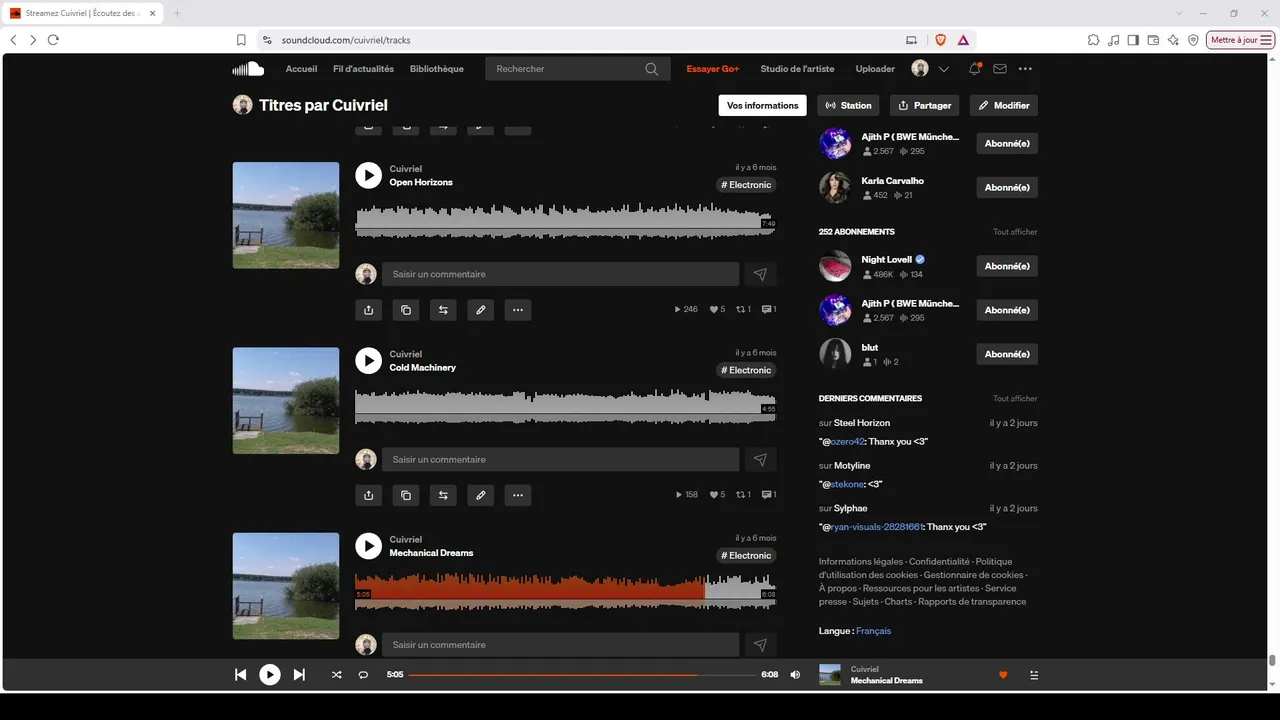The height and width of the screenshot is (720, 1280).
Task: Open the notifications bell icon
Action: [974, 69]
